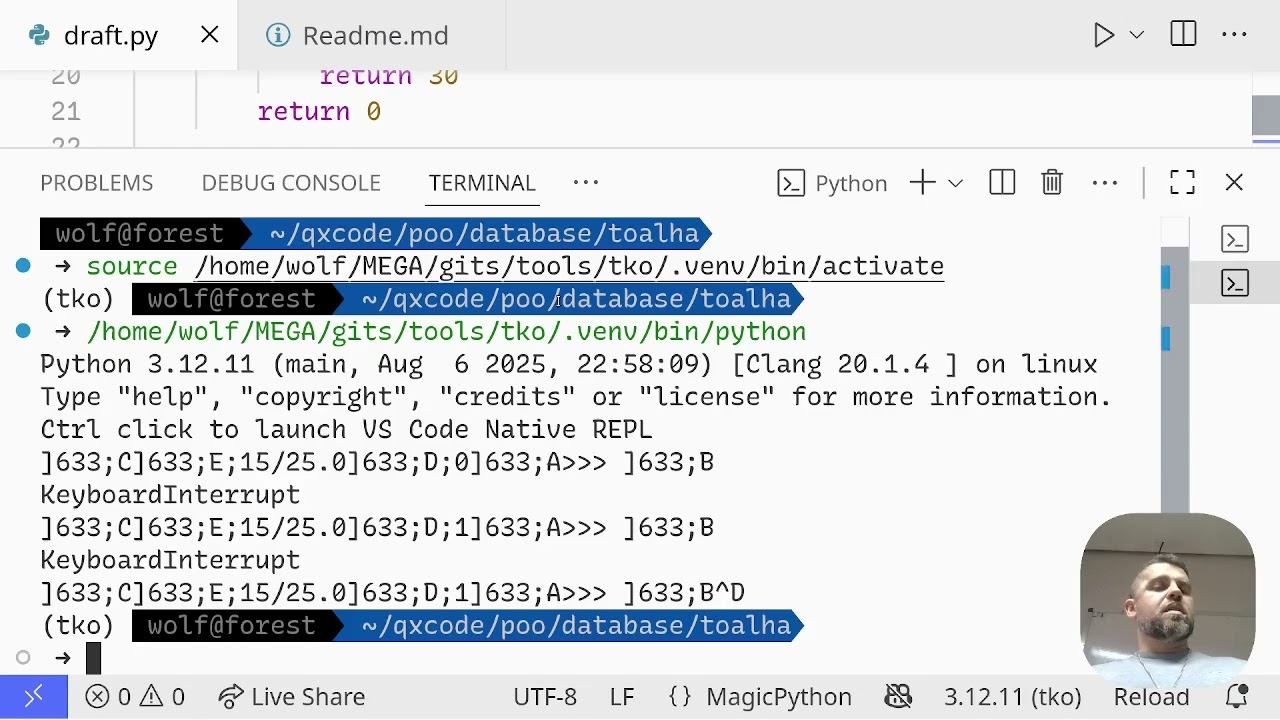Viewport: 1280px width, 720px height.
Task: Close the draft.py tab
Action: (x=210, y=35)
